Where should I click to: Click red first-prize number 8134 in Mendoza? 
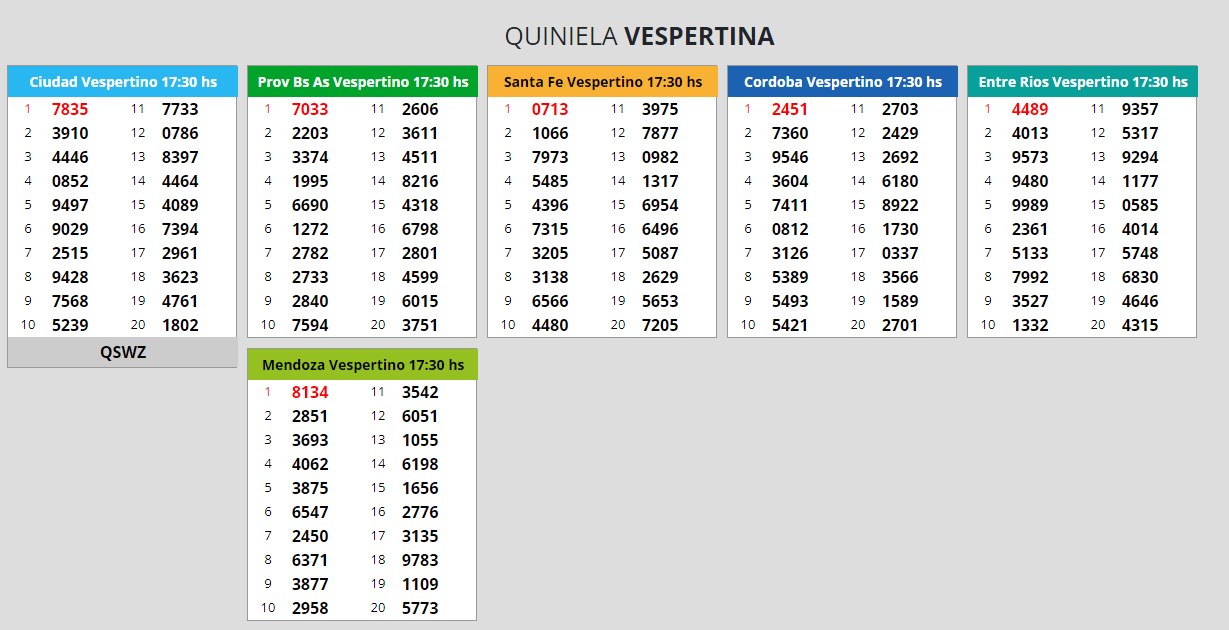point(310,392)
